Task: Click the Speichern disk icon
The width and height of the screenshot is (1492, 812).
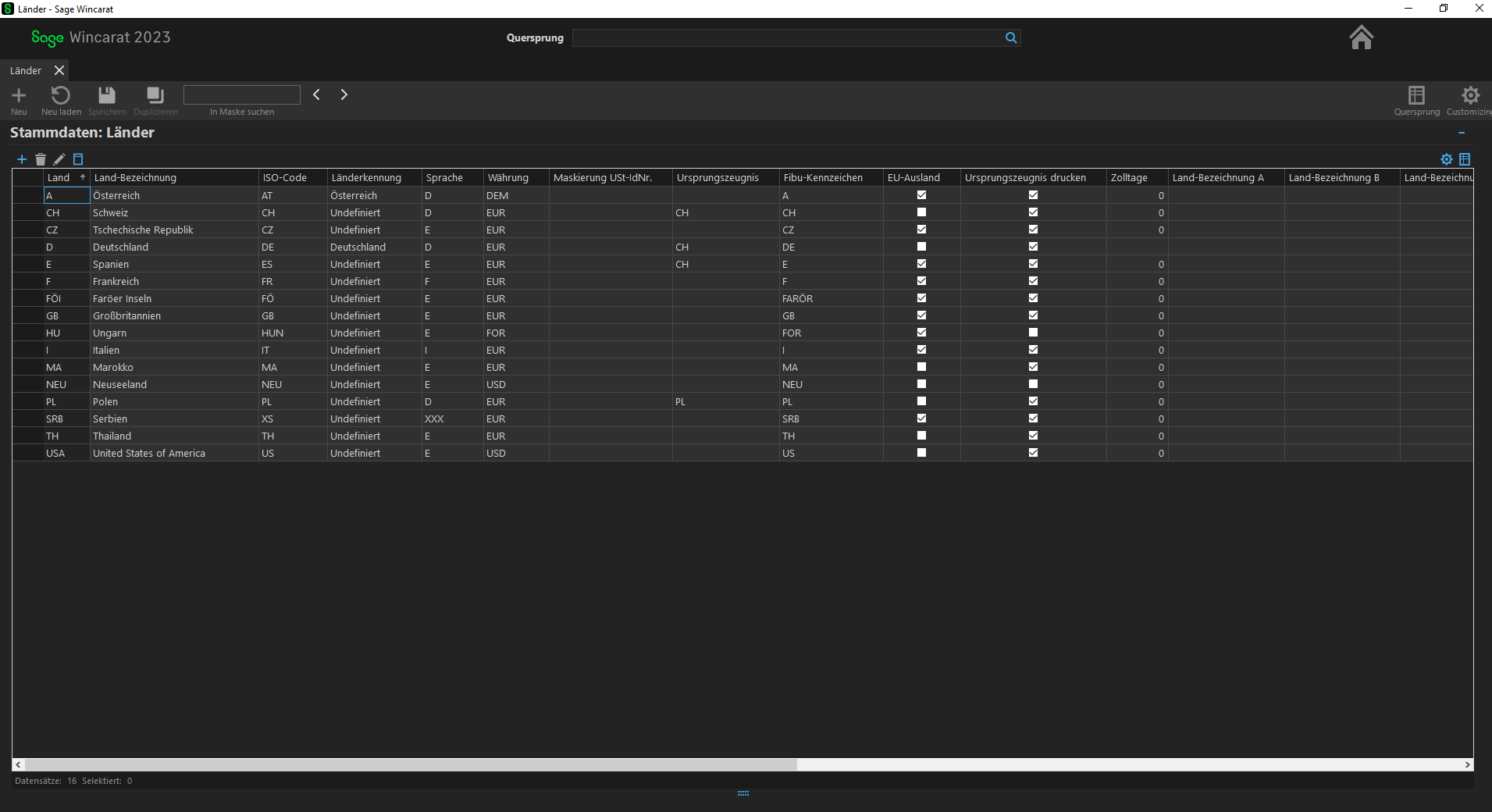Action: coord(107,95)
